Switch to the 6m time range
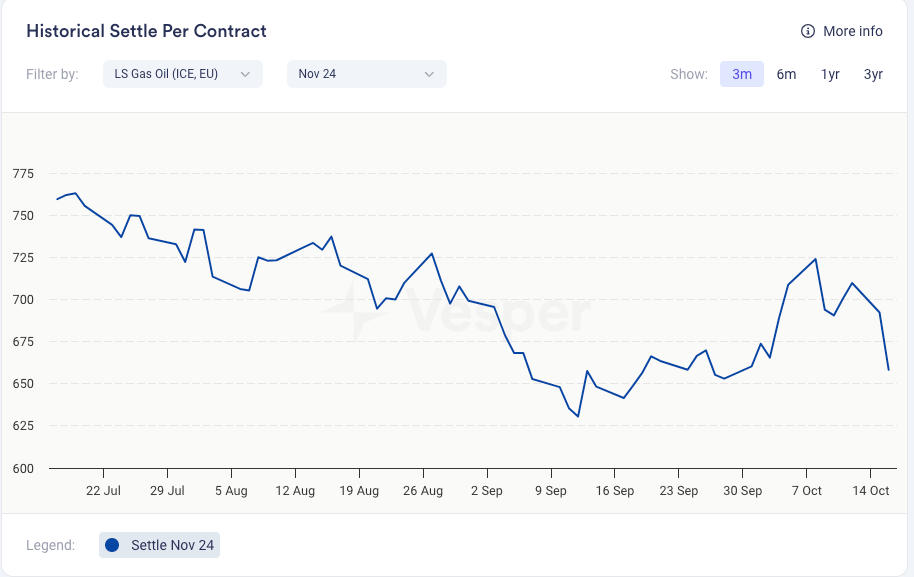Screen dimensions: 914x577 tap(786, 74)
